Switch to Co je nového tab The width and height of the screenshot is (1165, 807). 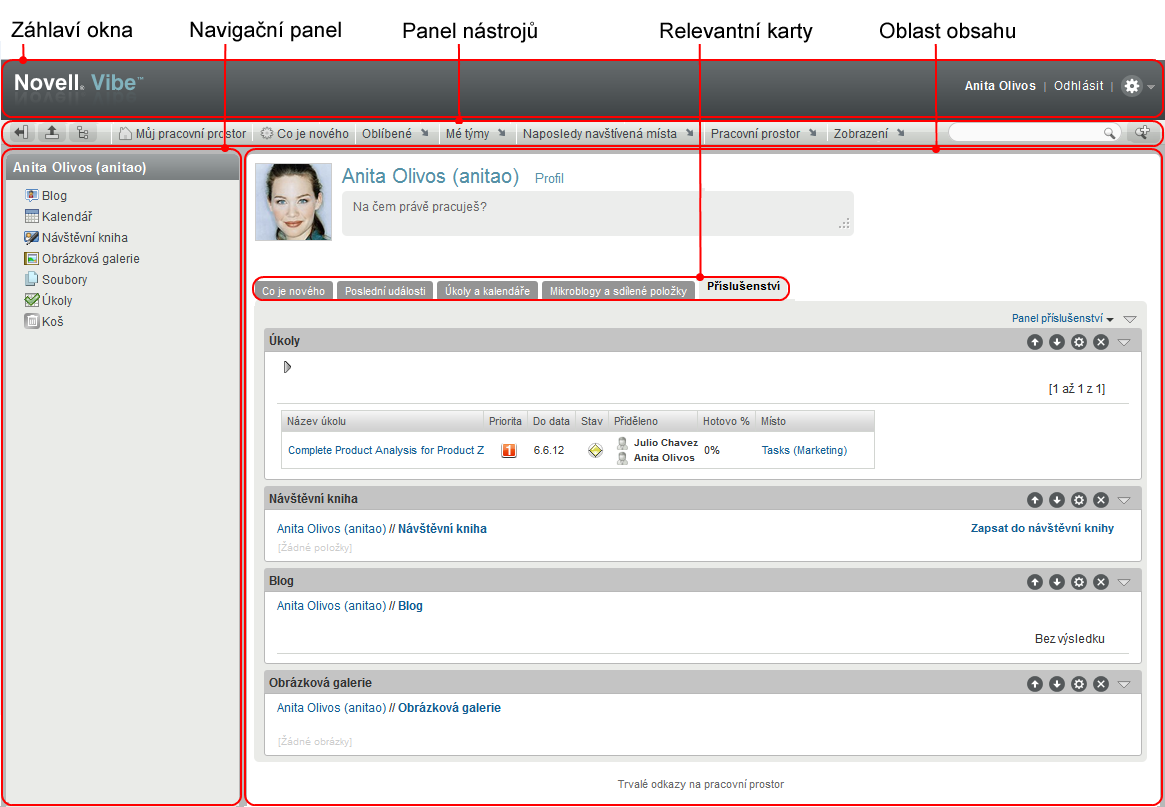tap(293, 291)
